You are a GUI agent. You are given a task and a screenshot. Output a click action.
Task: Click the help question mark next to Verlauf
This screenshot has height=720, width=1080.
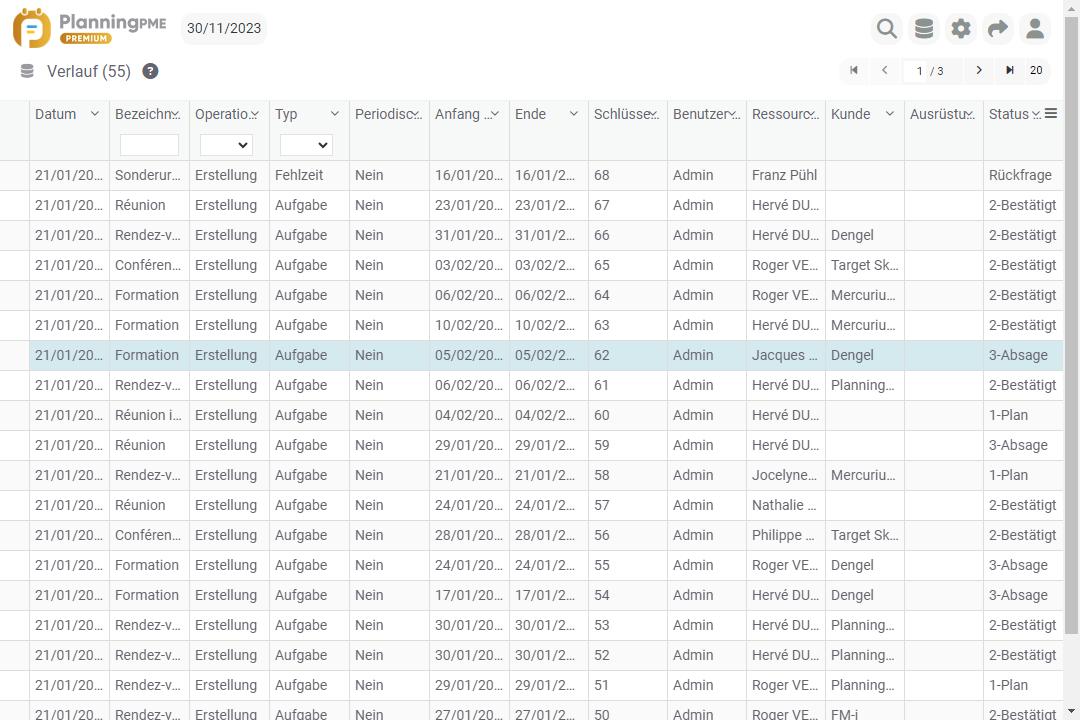(x=150, y=71)
